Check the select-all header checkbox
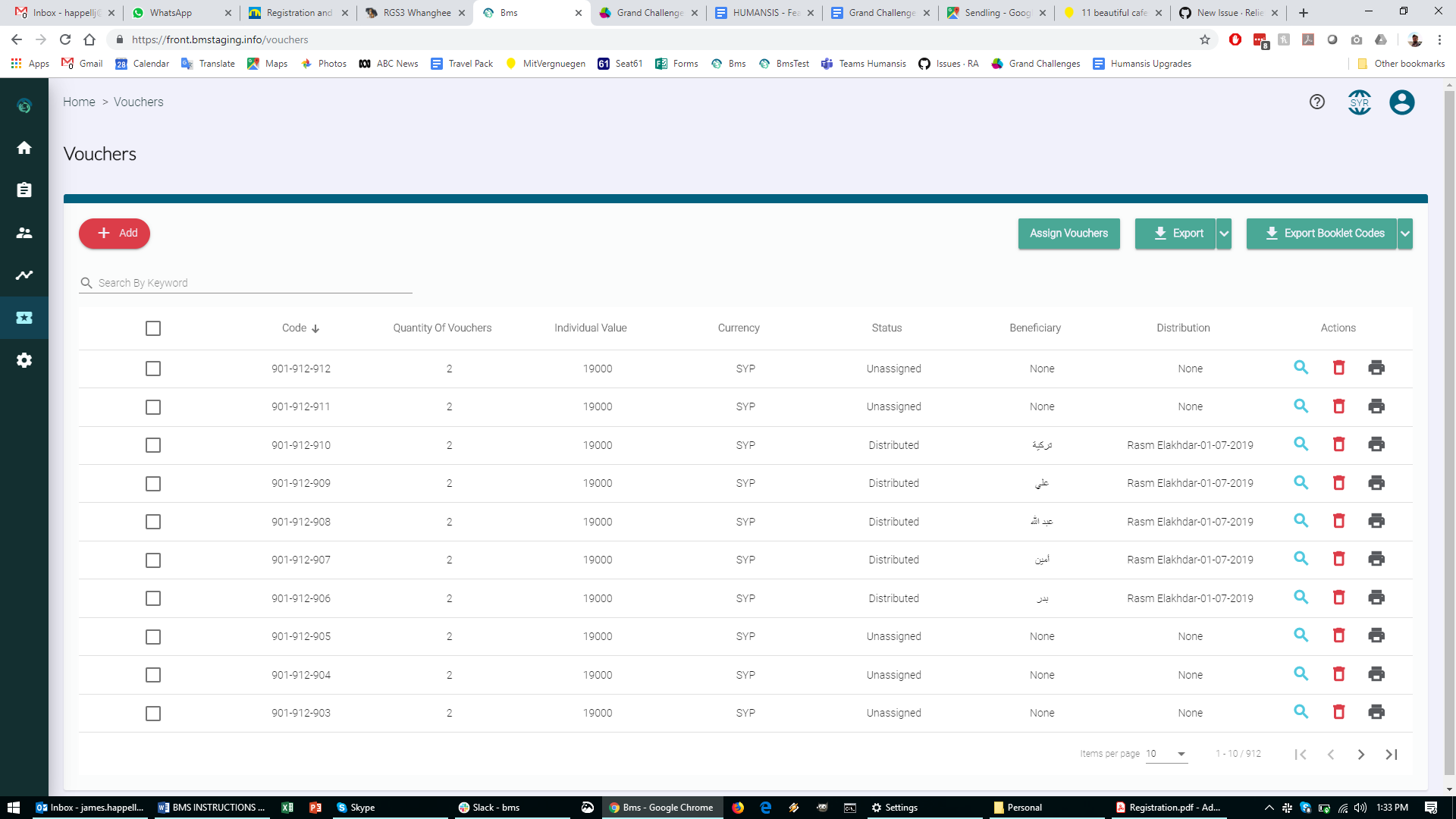This screenshot has width=1456, height=819. point(153,328)
